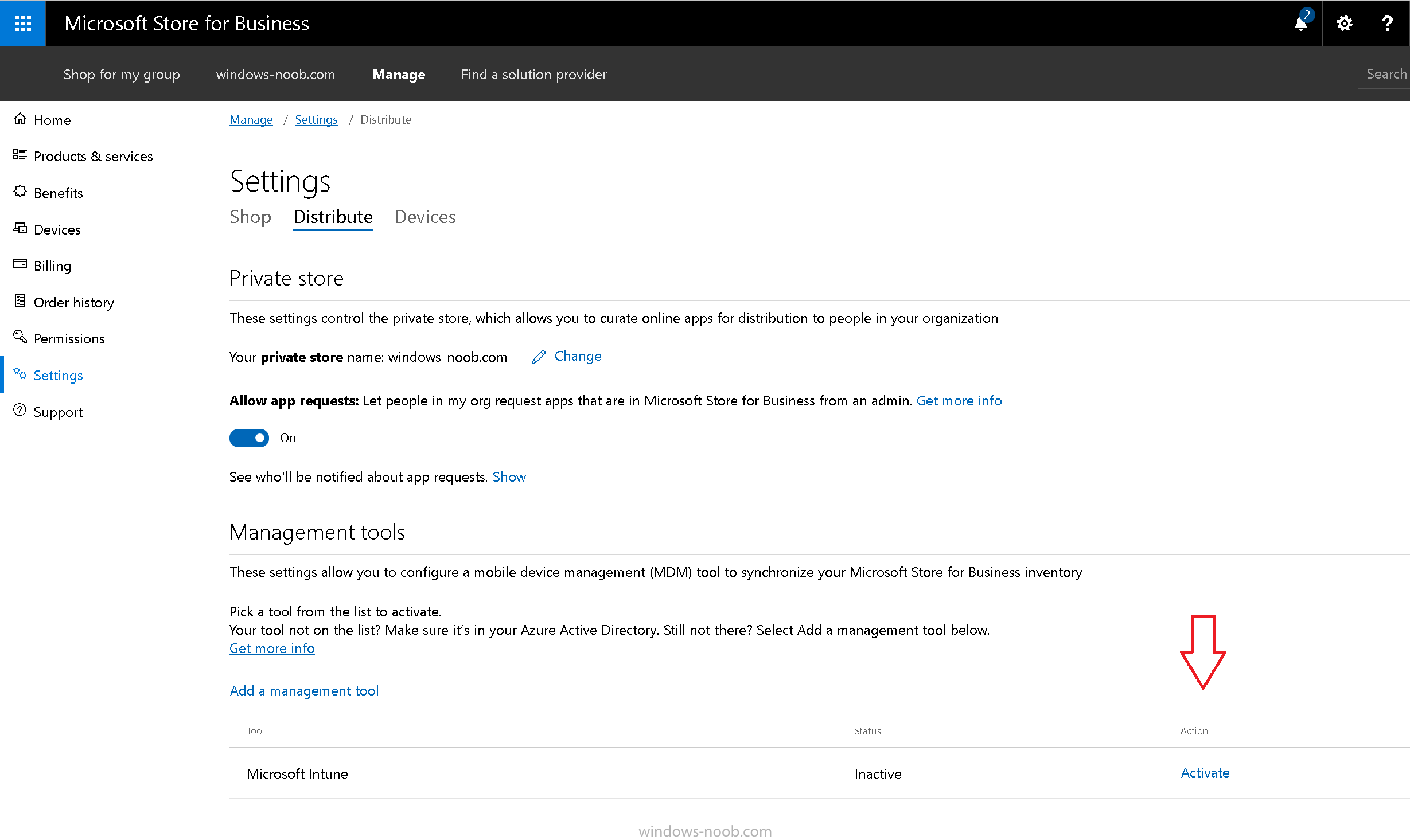The width and height of the screenshot is (1410, 840).
Task: Click the Order history receipt icon
Action: [x=20, y=301]
